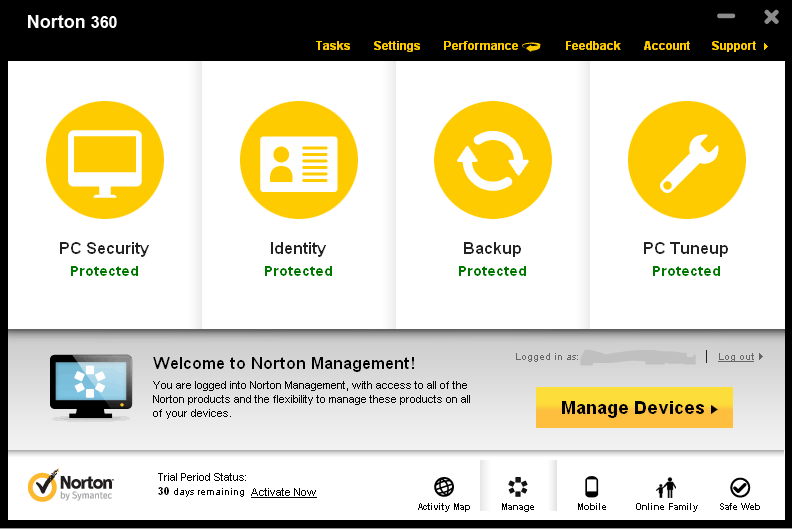Click the Manage Devices button
This screenshot has width=792, height=529.
pyautogui.click(x=634, y=408)
